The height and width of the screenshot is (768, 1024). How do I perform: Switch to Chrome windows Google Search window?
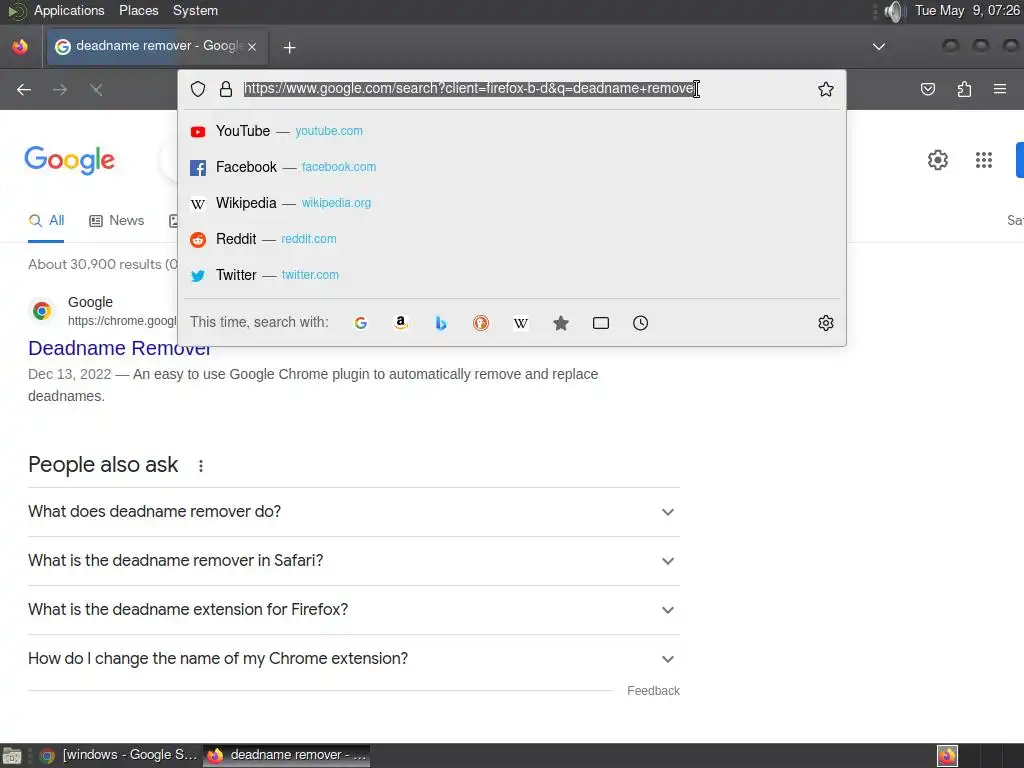[x=118, y=755]
